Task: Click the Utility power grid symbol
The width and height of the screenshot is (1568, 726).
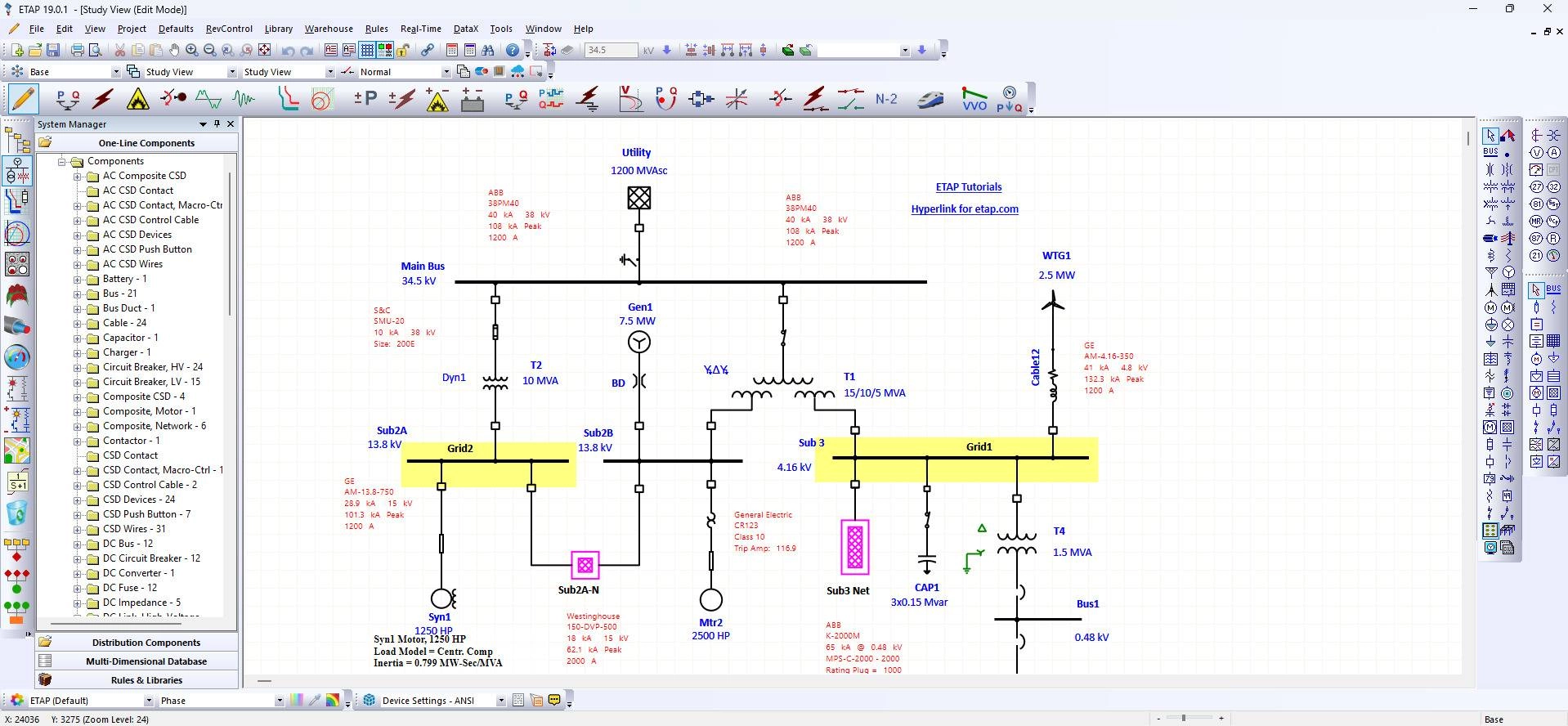Action: click(x=639, y=198)
